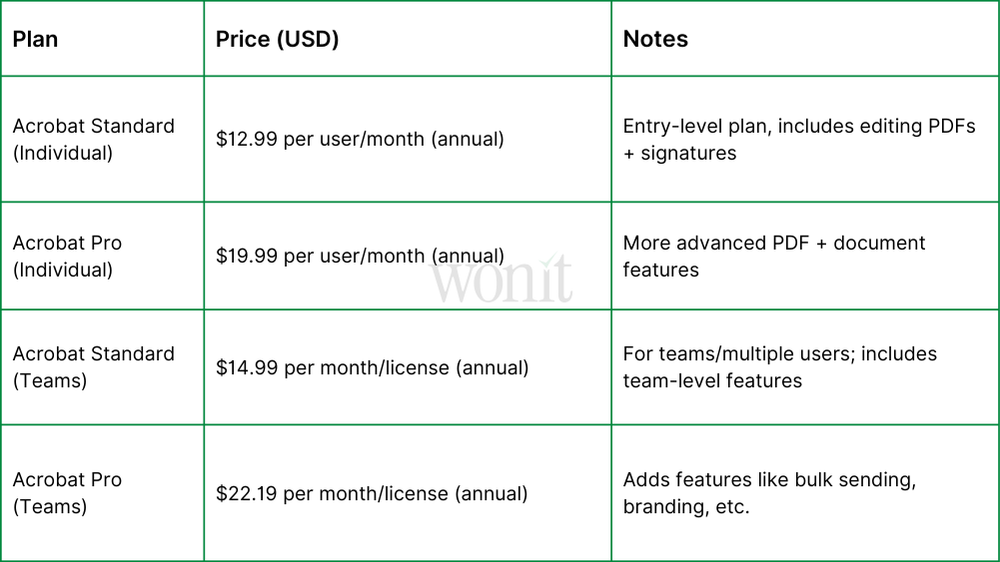Click the bulk sending, branding note
This screenshot has height=562, width=1000.
[769, 493]
